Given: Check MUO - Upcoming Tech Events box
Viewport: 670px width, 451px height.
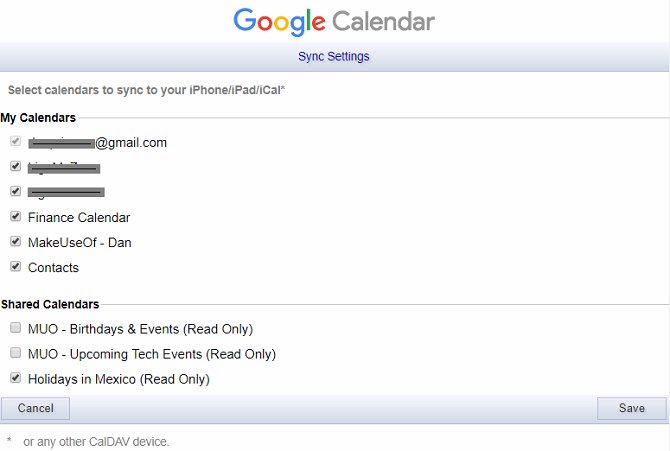Looking at the screenshot, I should coord(15,354).
